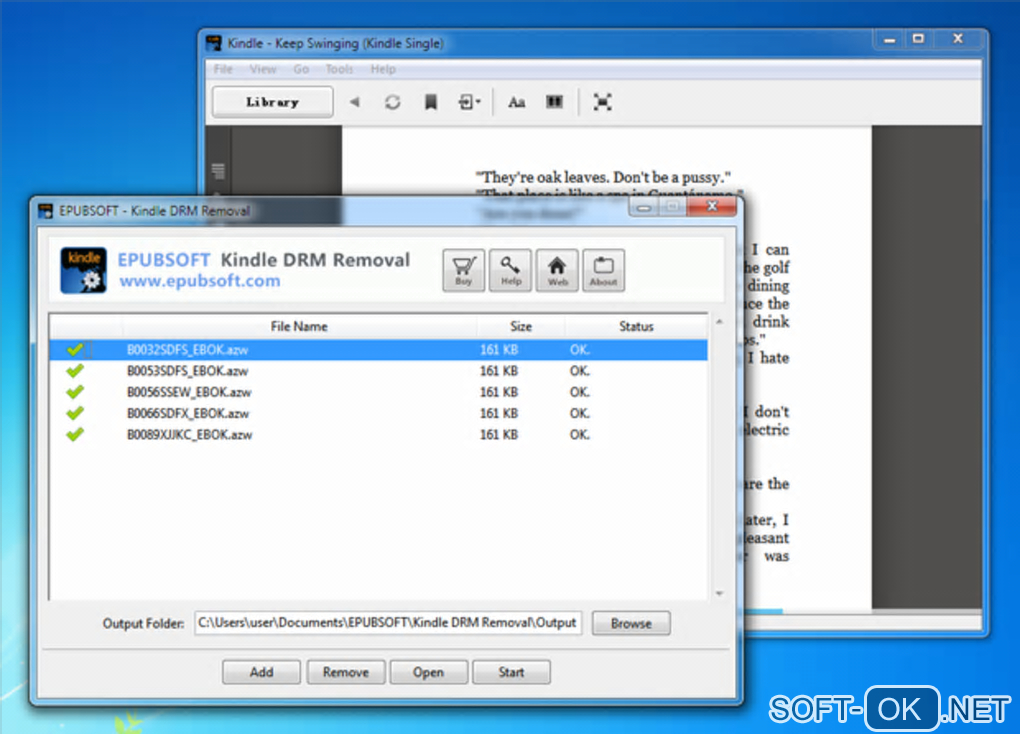Go to the Web home icon
This screenshot has height=734, width=1020.
[x=557, y=270]
